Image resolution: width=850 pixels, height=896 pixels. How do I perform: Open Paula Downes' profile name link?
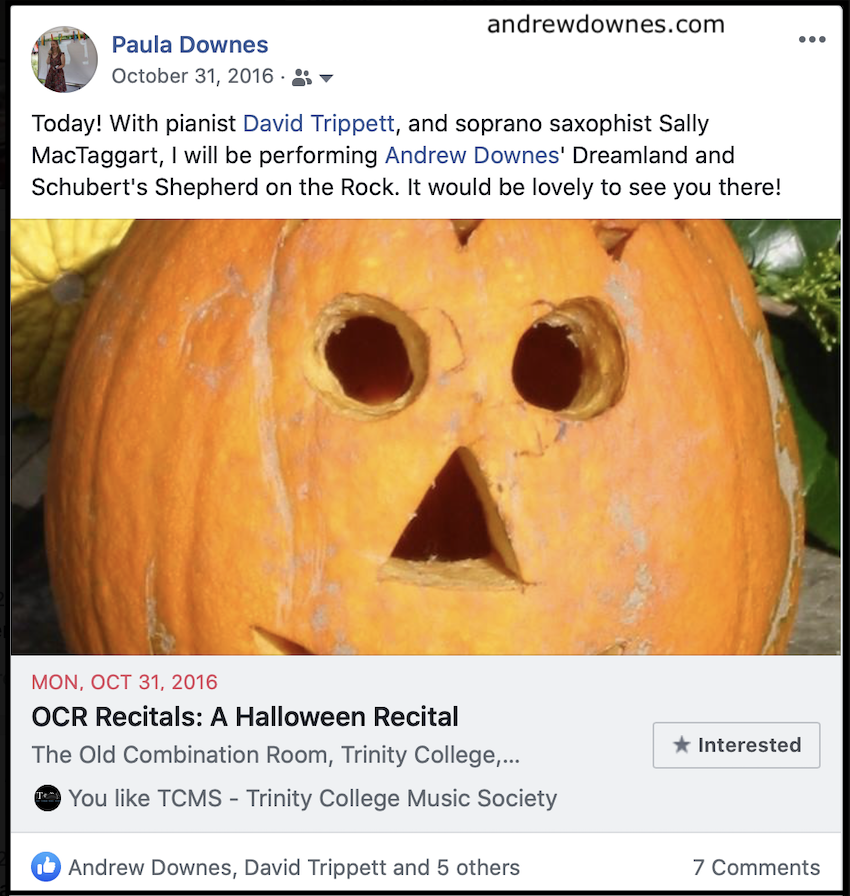click(190, 45)
